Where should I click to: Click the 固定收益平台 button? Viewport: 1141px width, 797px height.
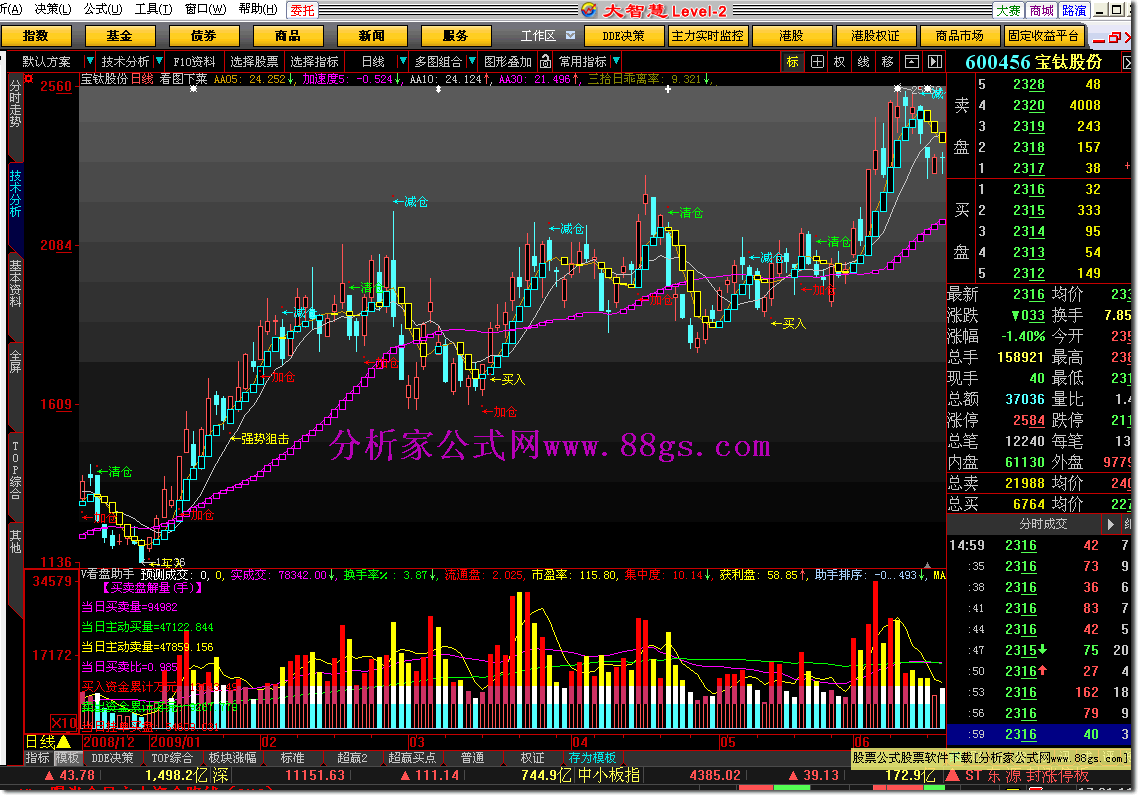[1043, 36]
